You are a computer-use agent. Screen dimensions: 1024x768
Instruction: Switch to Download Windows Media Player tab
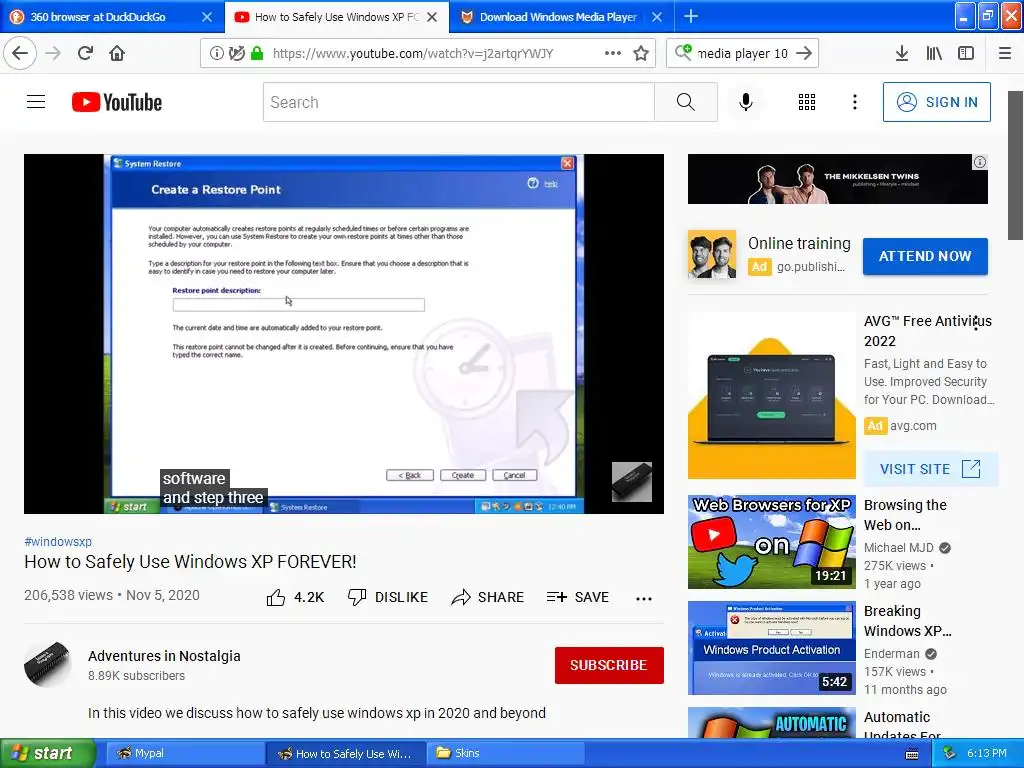click(558, 17)
